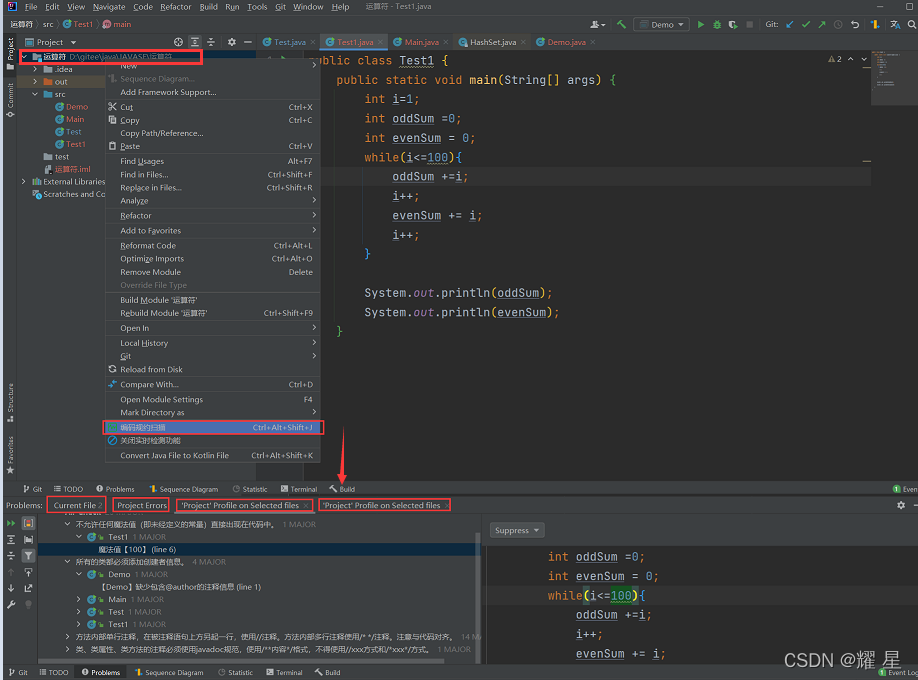Collapse all inspection results icon

point(11,555)
